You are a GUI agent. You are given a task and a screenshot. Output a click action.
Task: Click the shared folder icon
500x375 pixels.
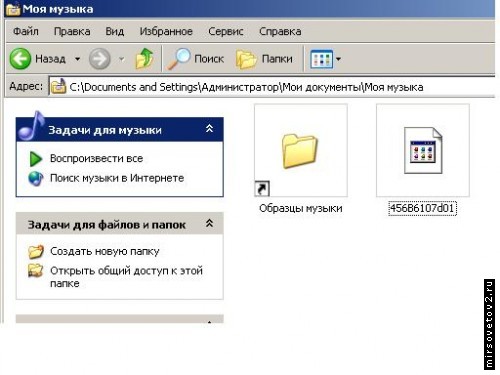coord(36,270)
